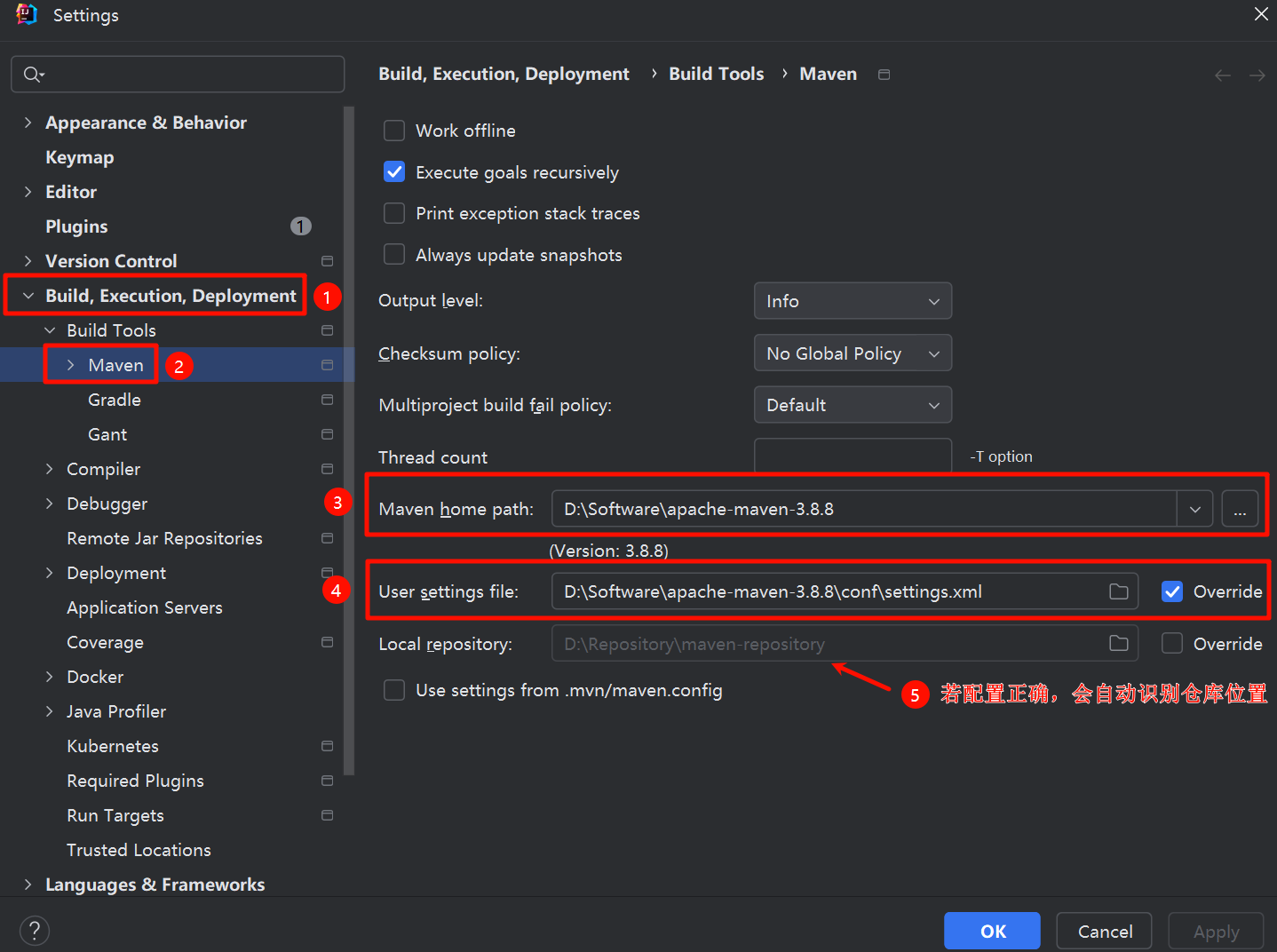The image size is (1277, 952).
Task: Browse folder for Local repository
Action: (x=1119, y=643)
